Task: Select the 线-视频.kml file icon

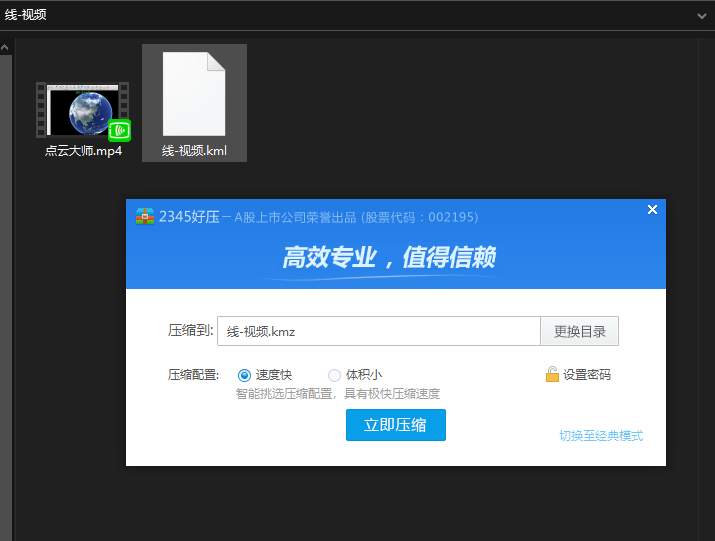Action: click(x=194, y=94)
